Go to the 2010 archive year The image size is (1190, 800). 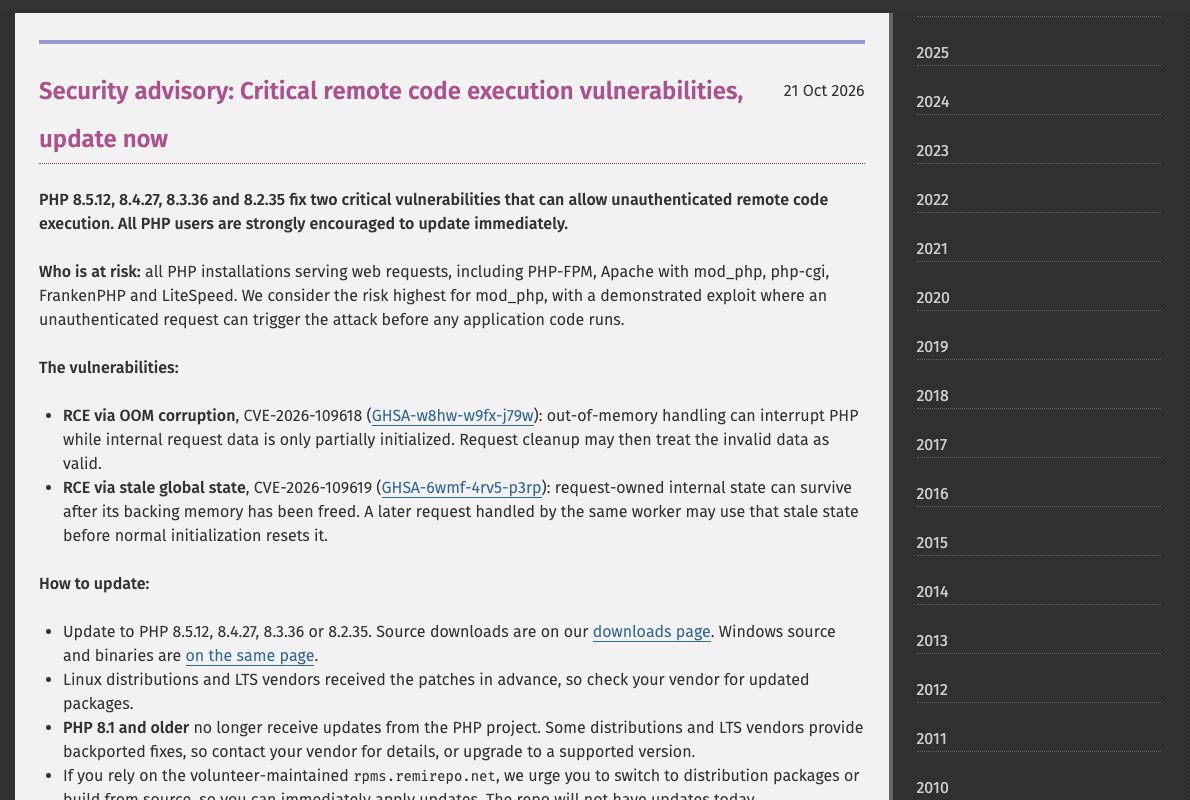933,788
